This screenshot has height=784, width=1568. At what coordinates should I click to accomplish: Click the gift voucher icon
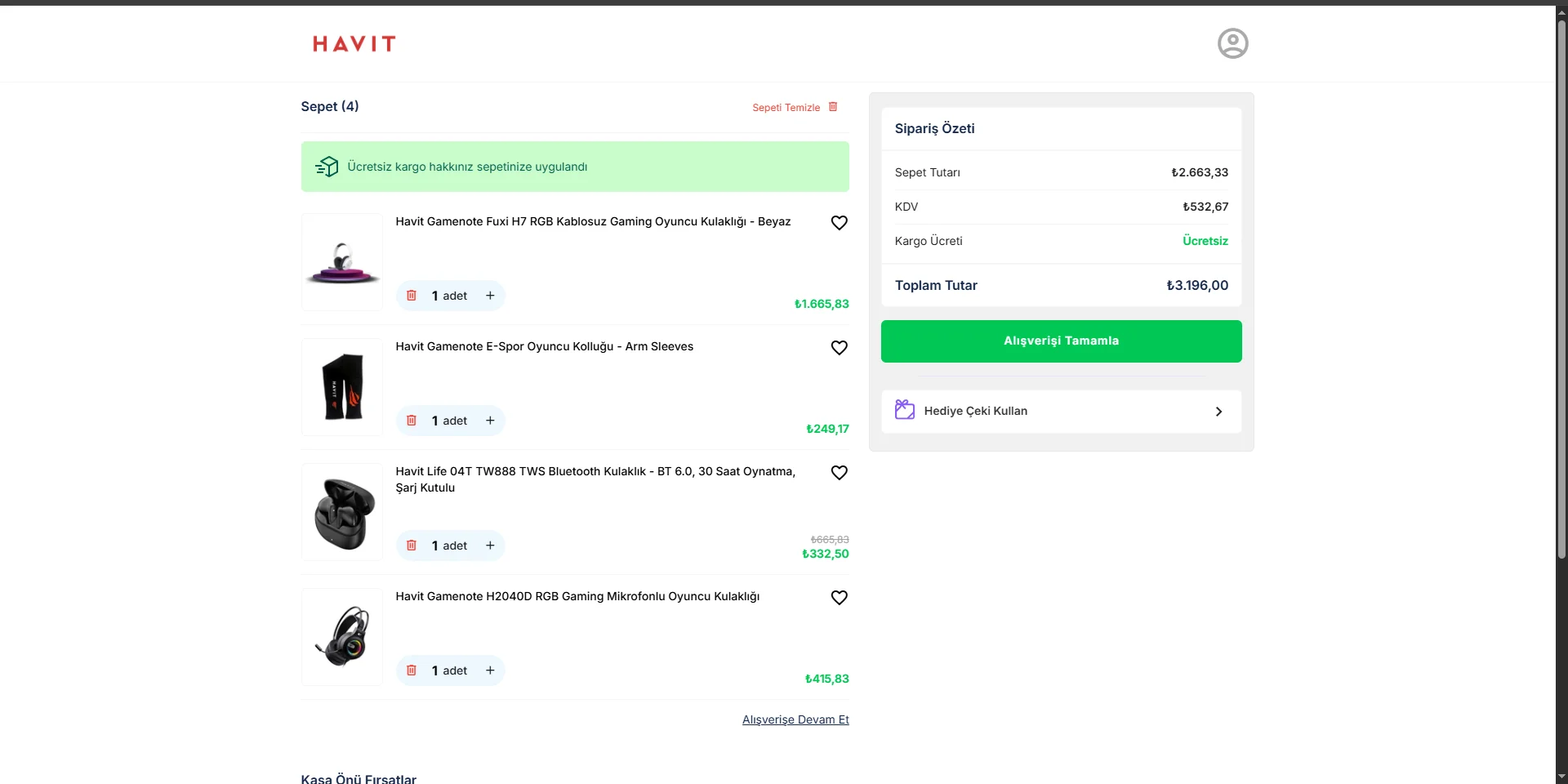tap(904, 410)
